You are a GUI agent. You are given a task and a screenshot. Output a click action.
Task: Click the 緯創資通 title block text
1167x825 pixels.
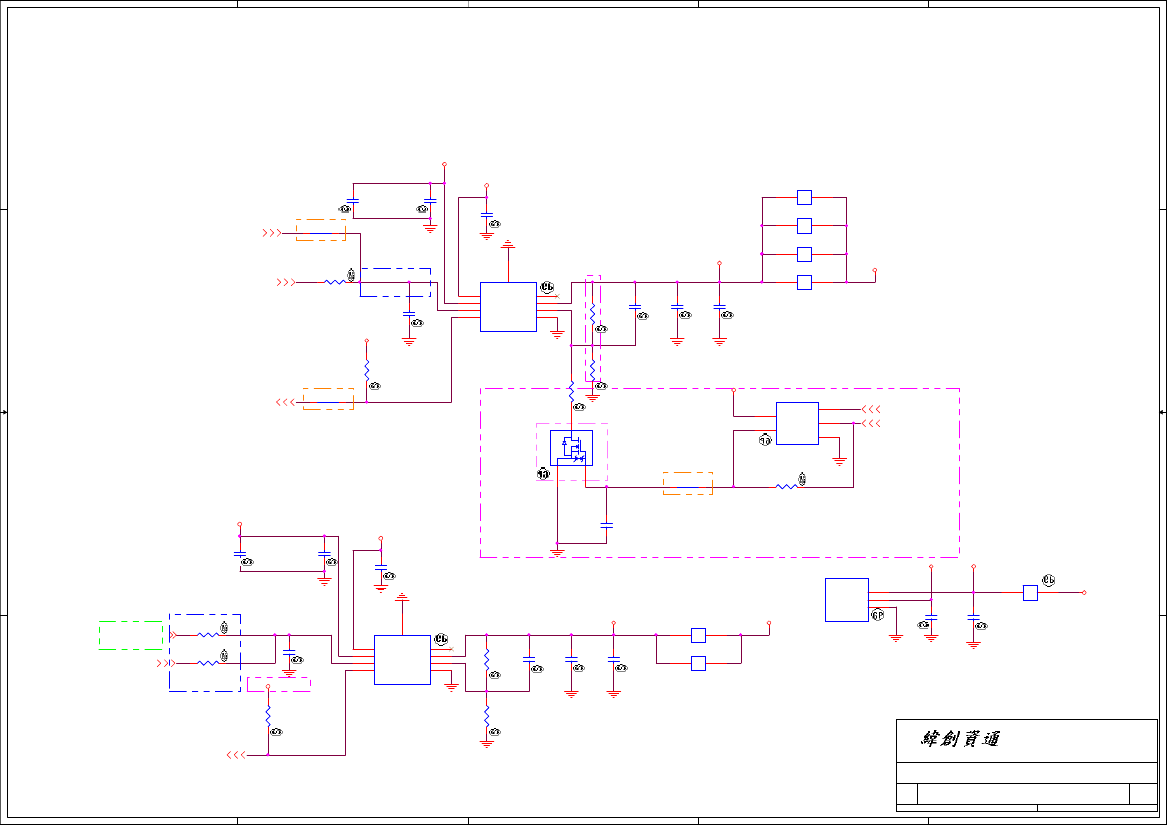960,739
